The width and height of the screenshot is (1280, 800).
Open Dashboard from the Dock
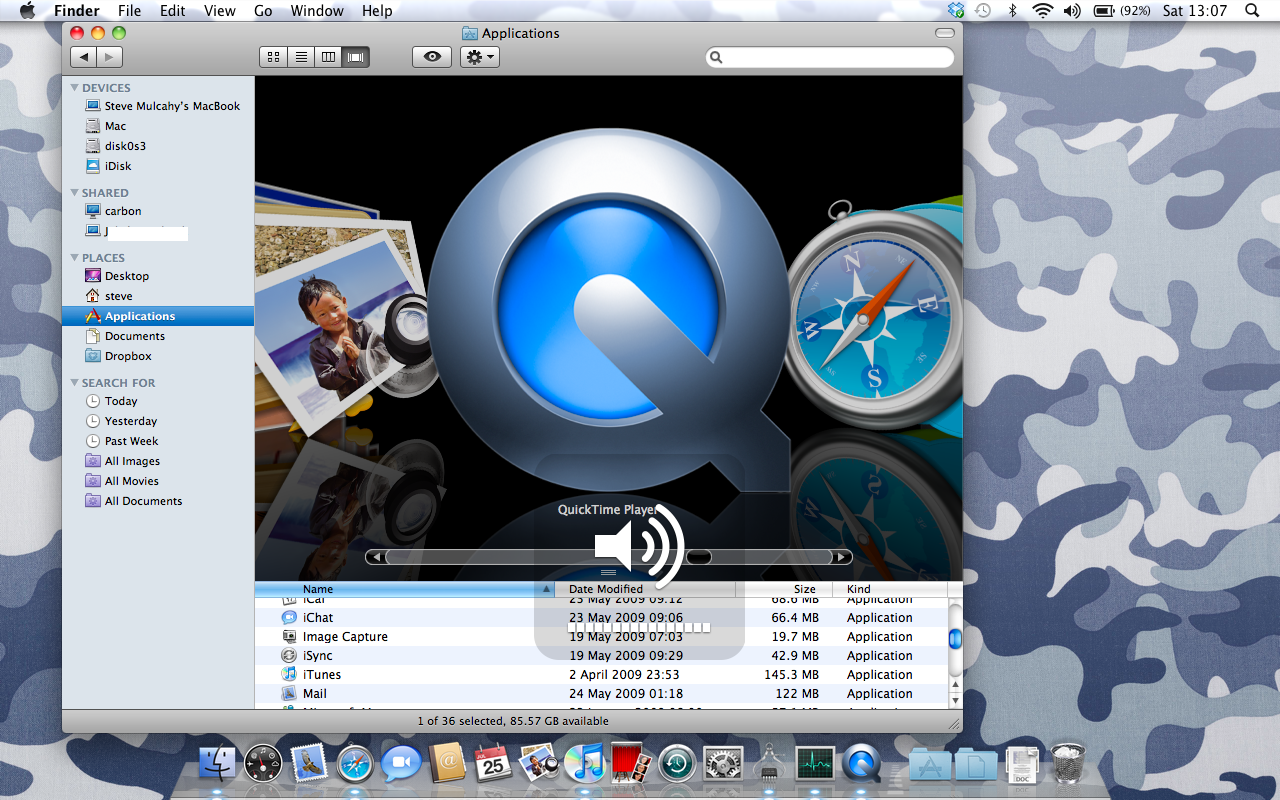coord(263,764)
